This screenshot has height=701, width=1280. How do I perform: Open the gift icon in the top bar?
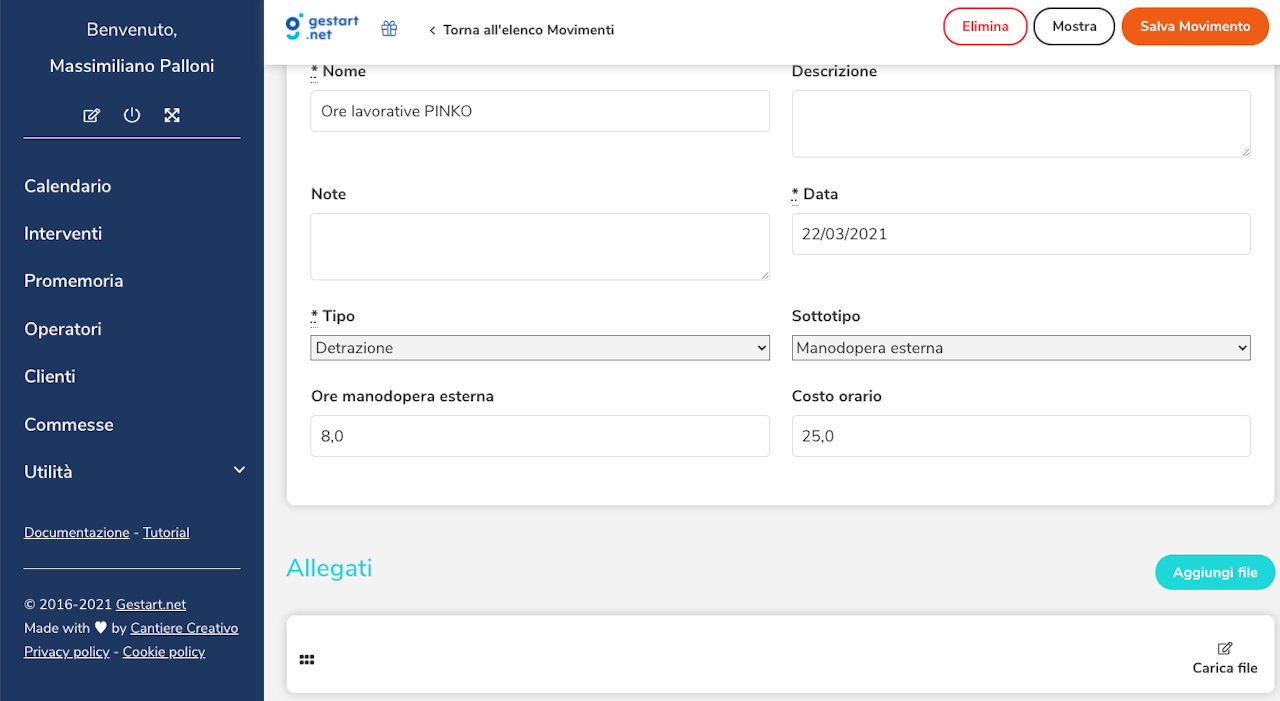[388, 28]
